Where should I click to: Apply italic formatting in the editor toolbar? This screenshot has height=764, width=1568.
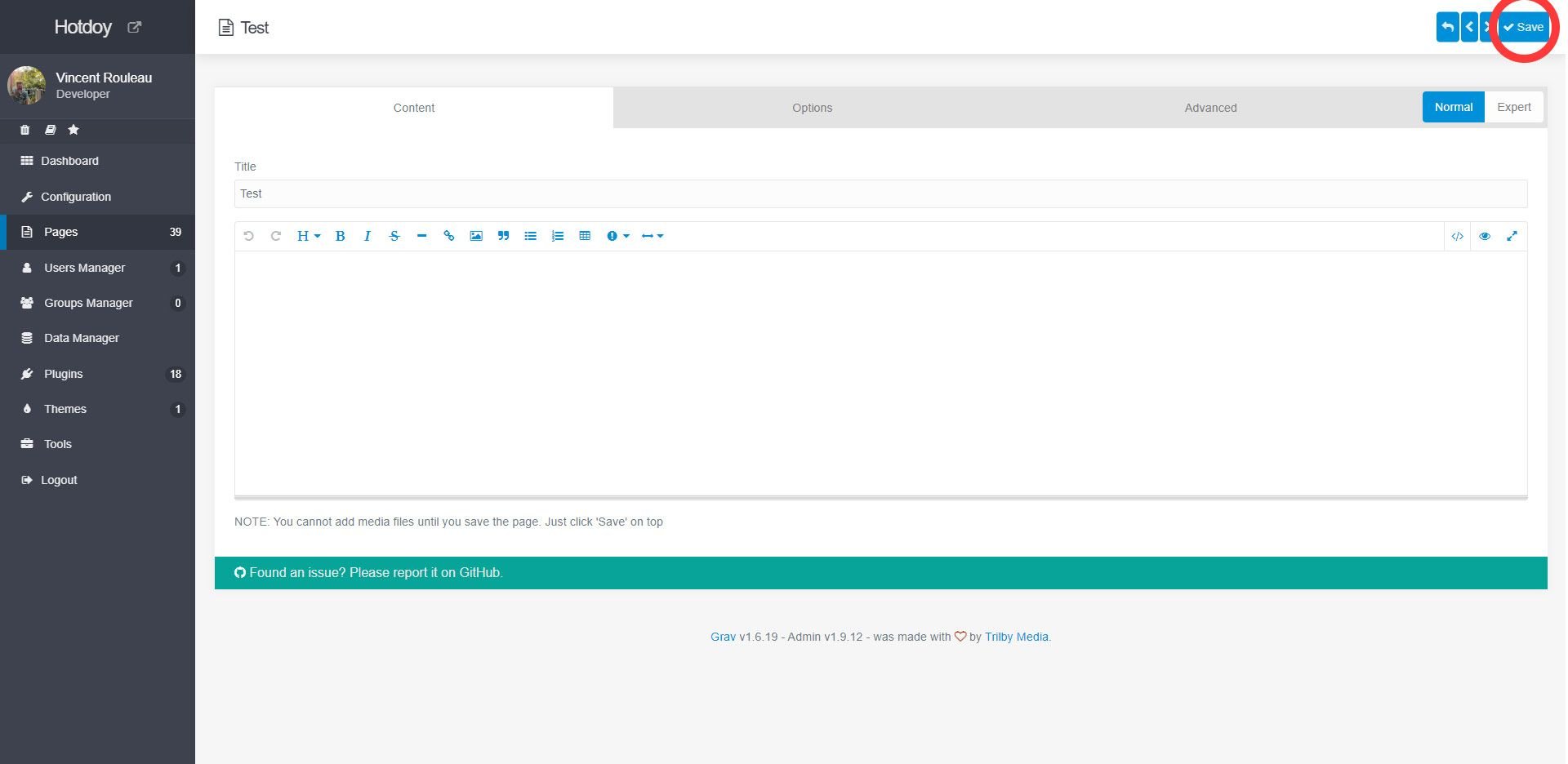(x=367, y=236)
